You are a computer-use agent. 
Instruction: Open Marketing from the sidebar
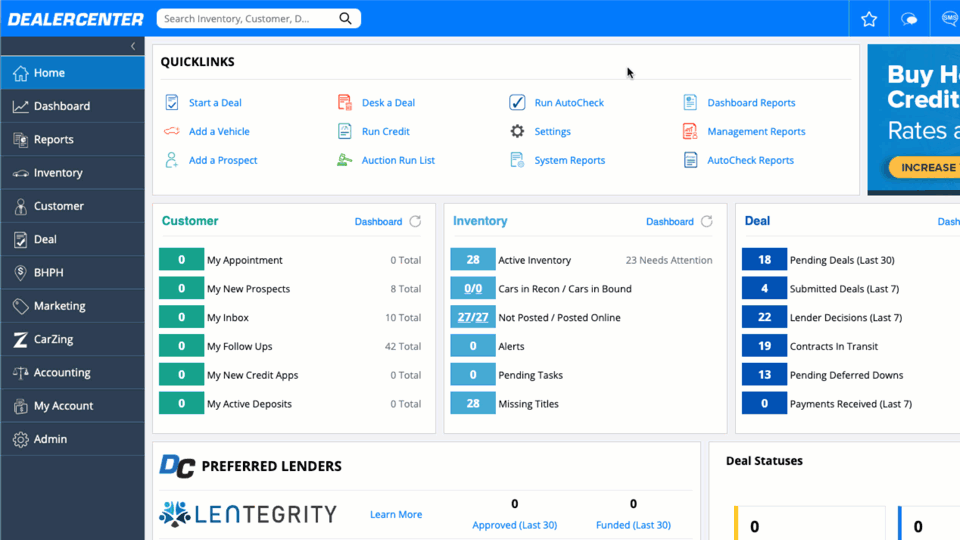pos(73,306)
